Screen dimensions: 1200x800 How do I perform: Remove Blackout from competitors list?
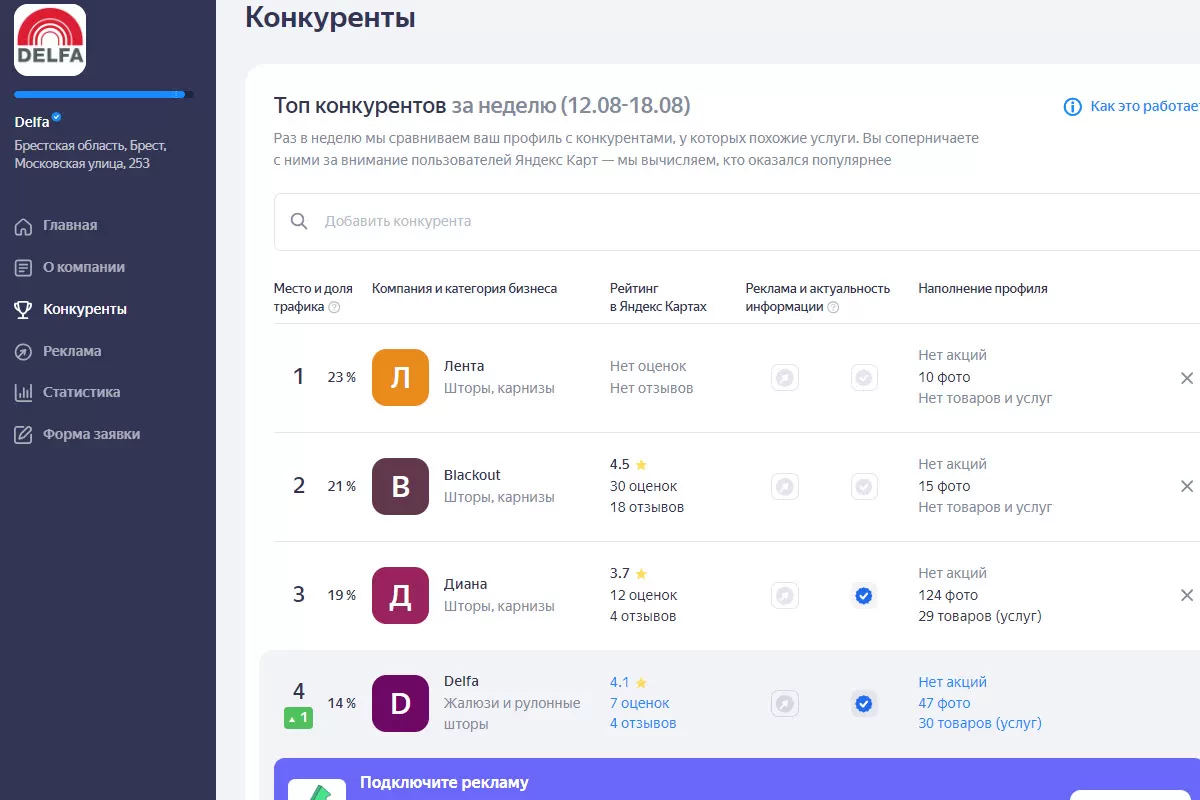(1187, 486)
